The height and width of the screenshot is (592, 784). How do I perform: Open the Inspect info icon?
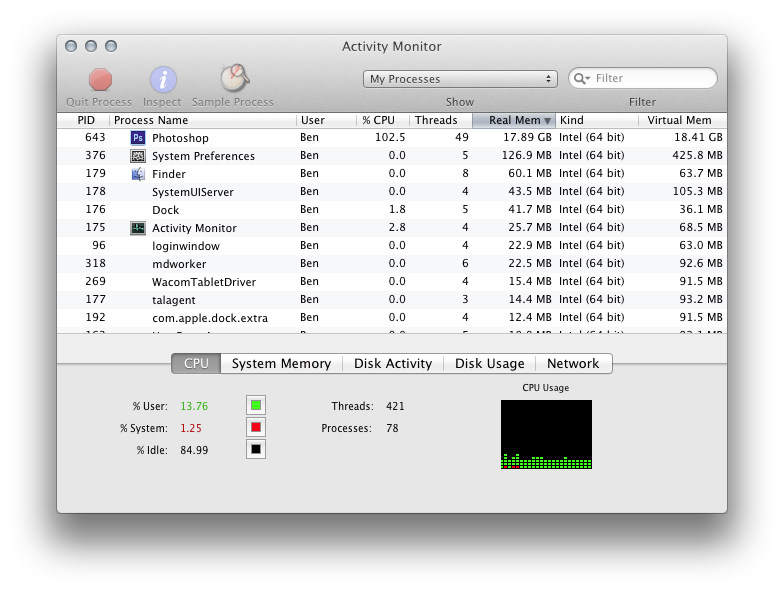[163, 80]
